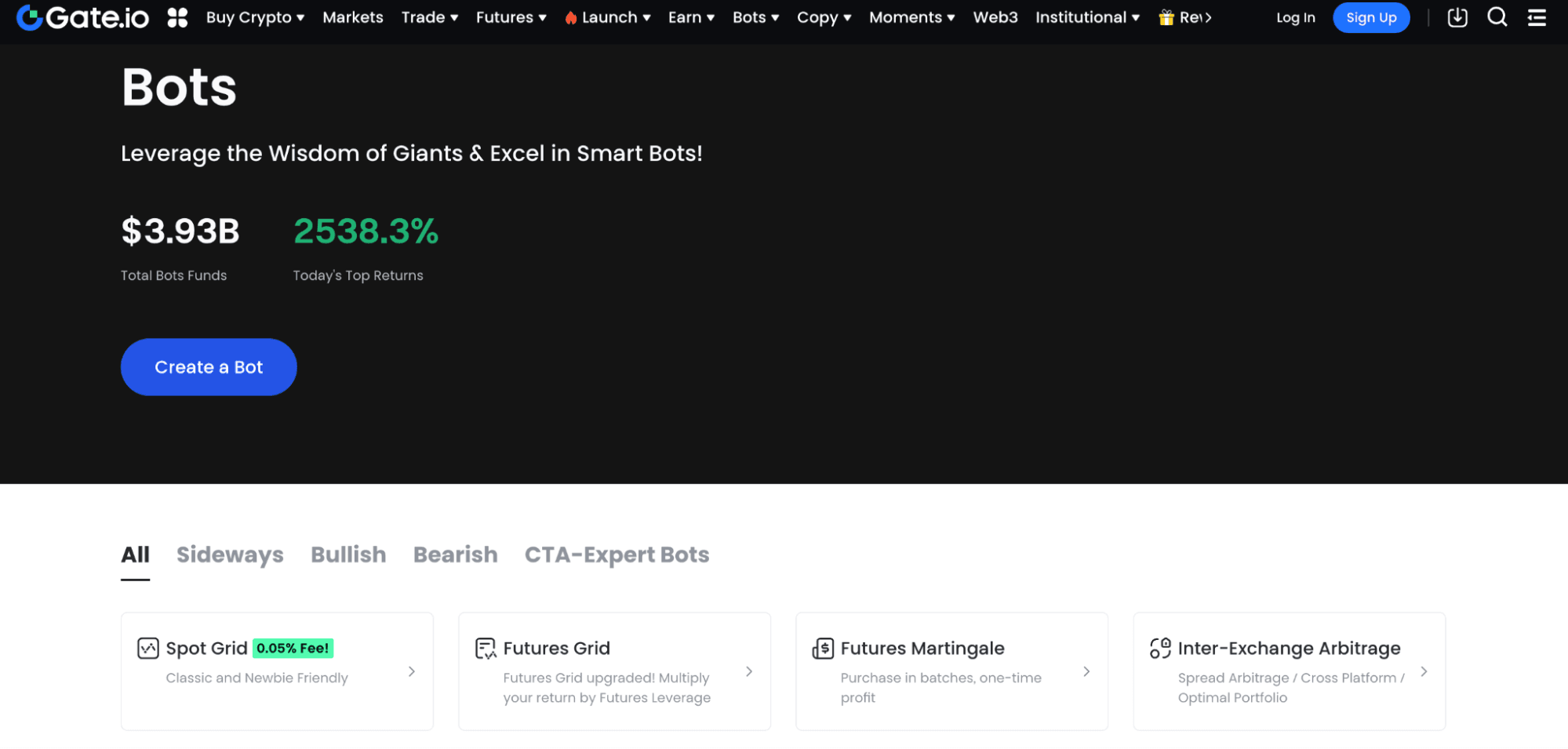1568x749 pixels.
Task: Open the apps grid icon beside the logo
Action: pyautogui.click(x=177, y=17)
